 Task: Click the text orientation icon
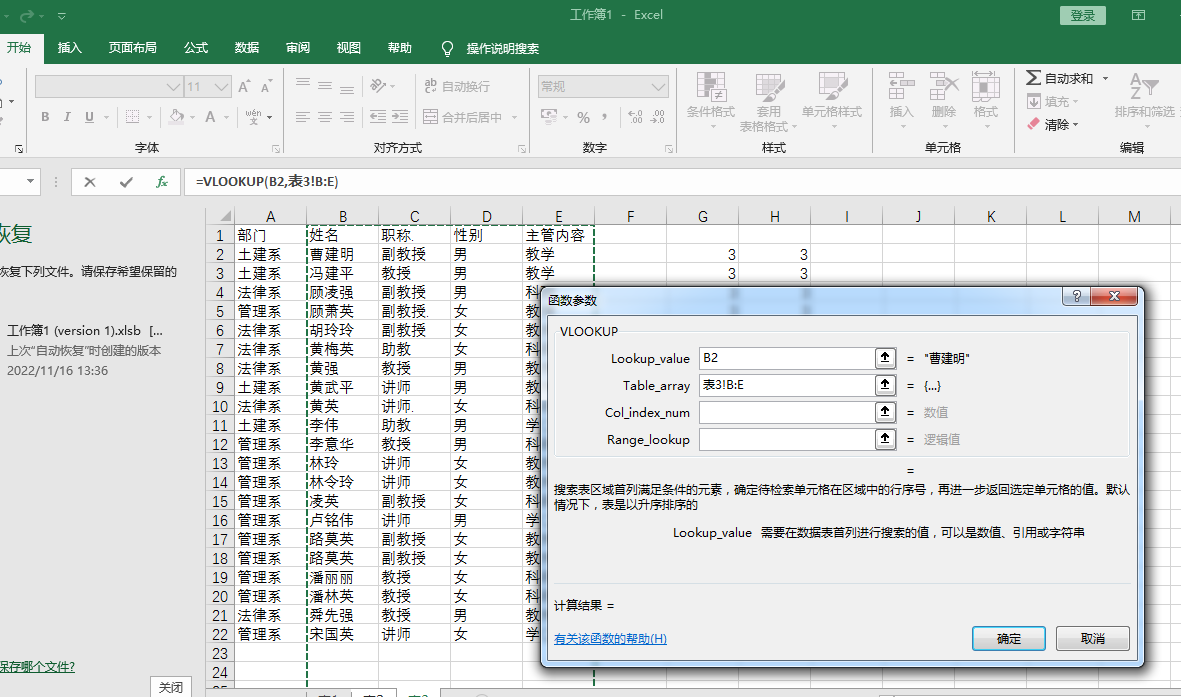[x=378, y=86]
